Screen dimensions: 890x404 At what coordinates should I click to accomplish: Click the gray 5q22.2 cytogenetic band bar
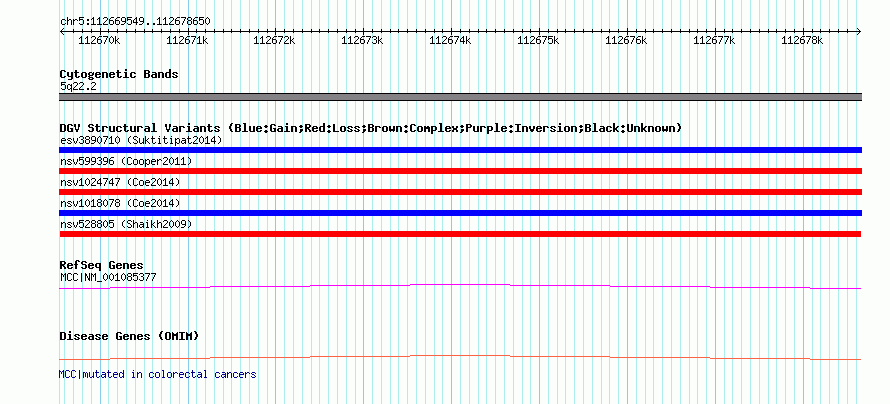coord(460,97)
